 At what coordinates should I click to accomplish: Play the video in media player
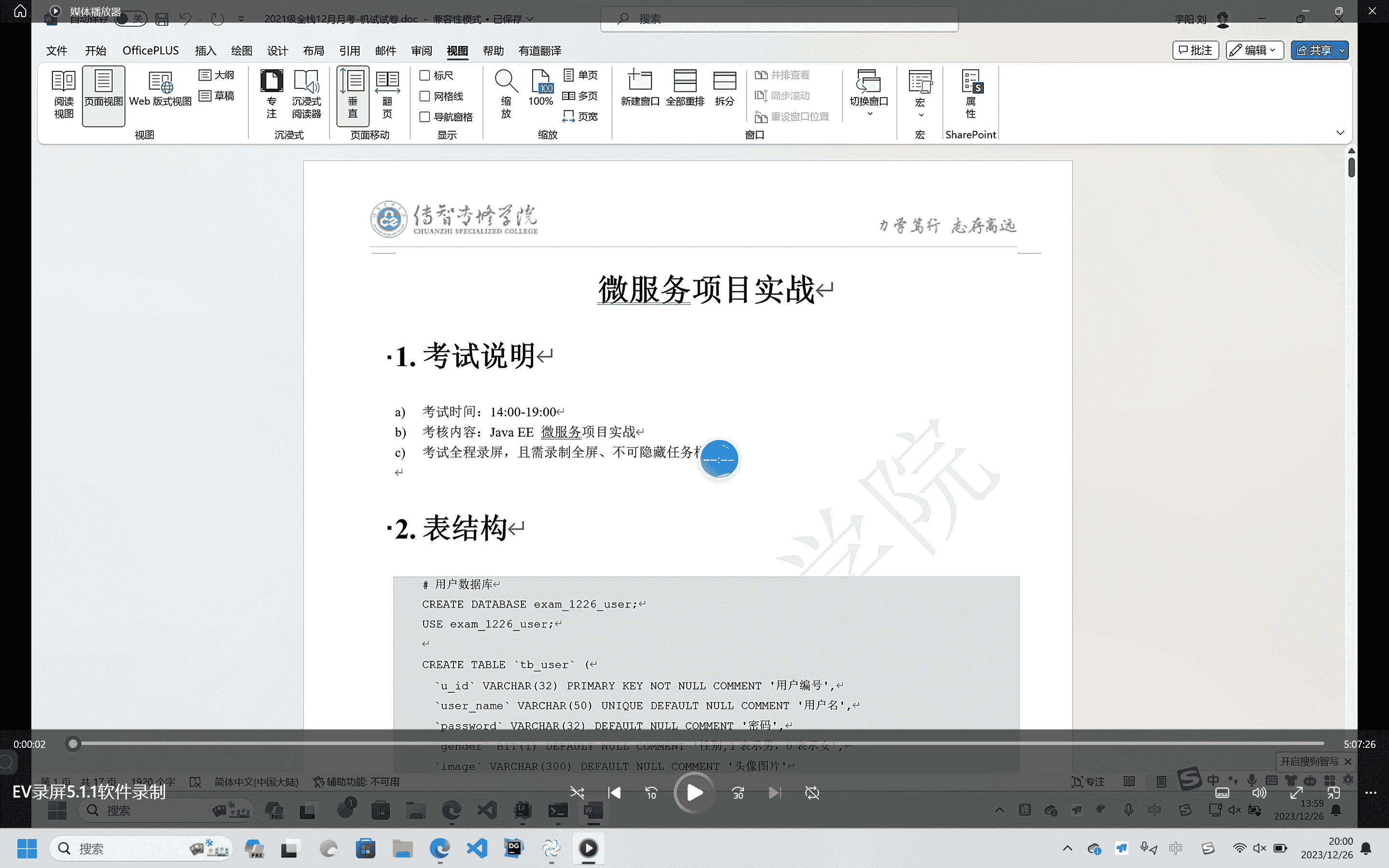[695, 793]
